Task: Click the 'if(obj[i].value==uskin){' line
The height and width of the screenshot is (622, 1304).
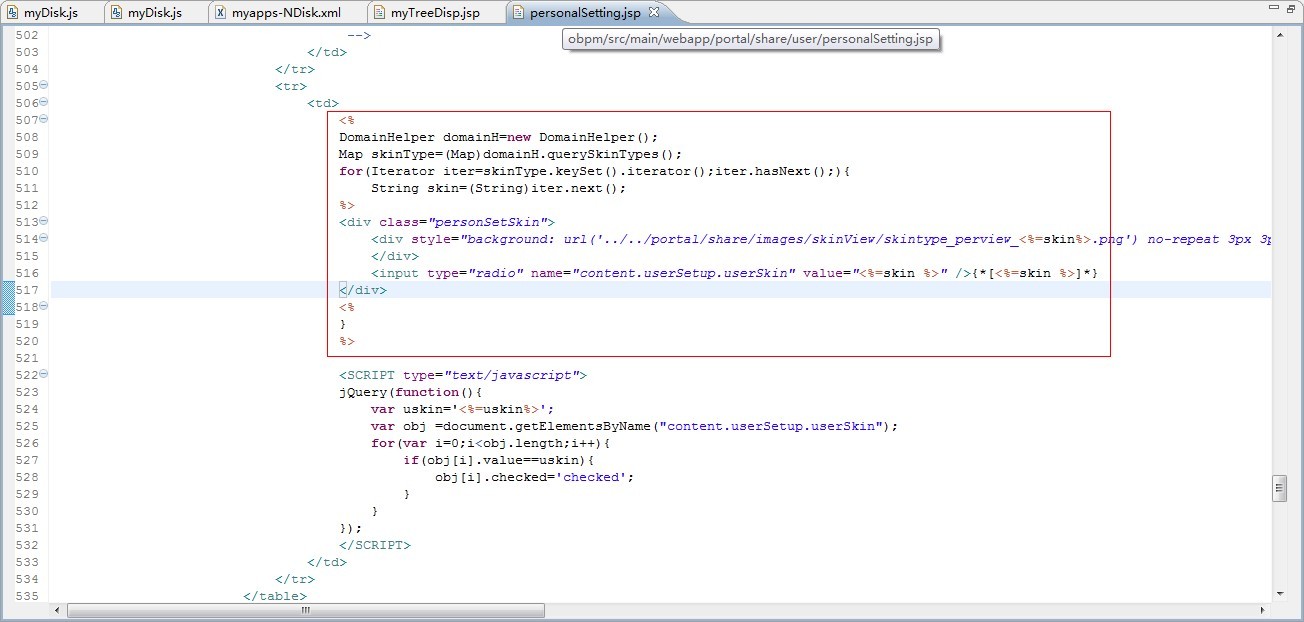Action: point(498,460)
